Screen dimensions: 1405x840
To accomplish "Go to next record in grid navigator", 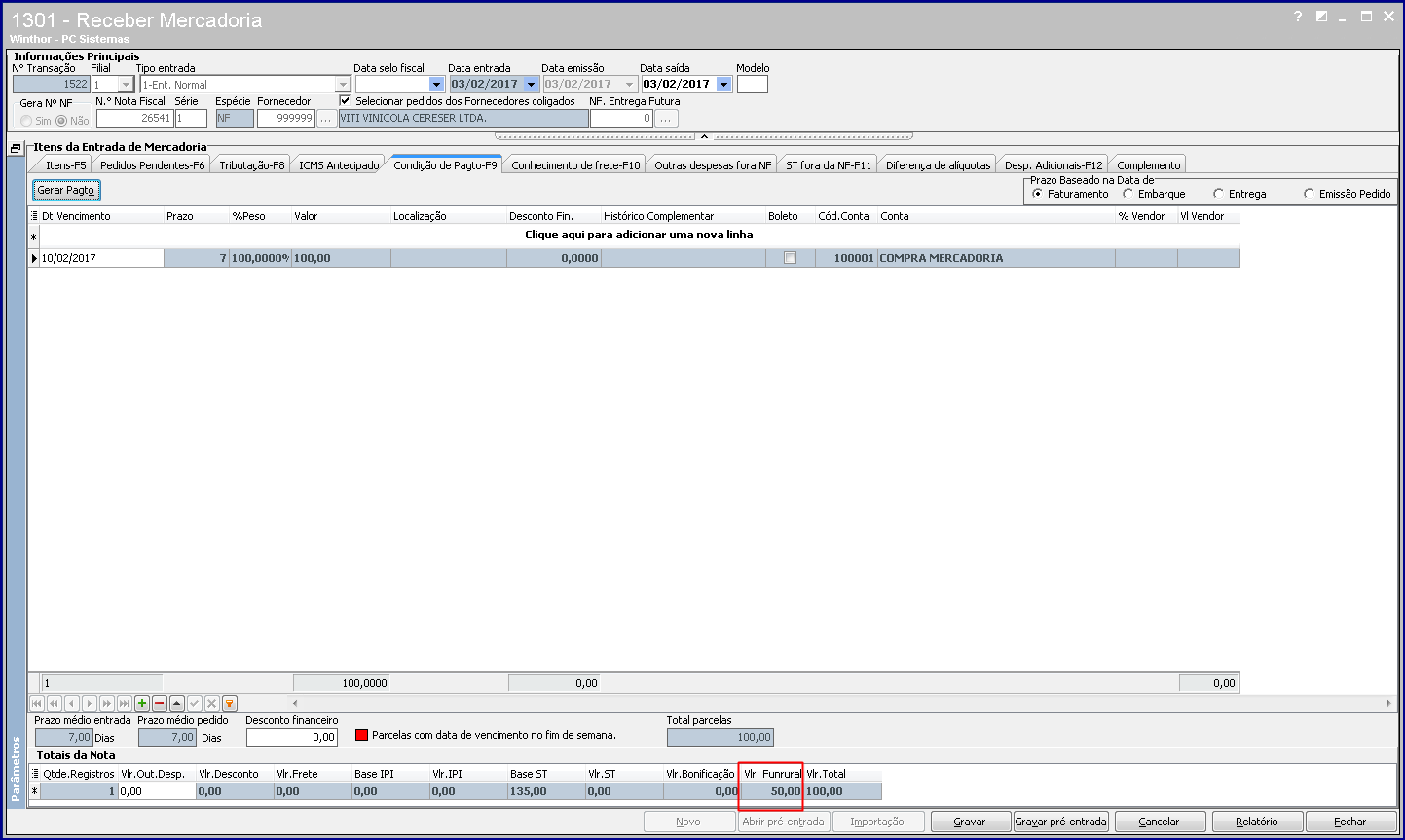I will [x=90, y=703].
